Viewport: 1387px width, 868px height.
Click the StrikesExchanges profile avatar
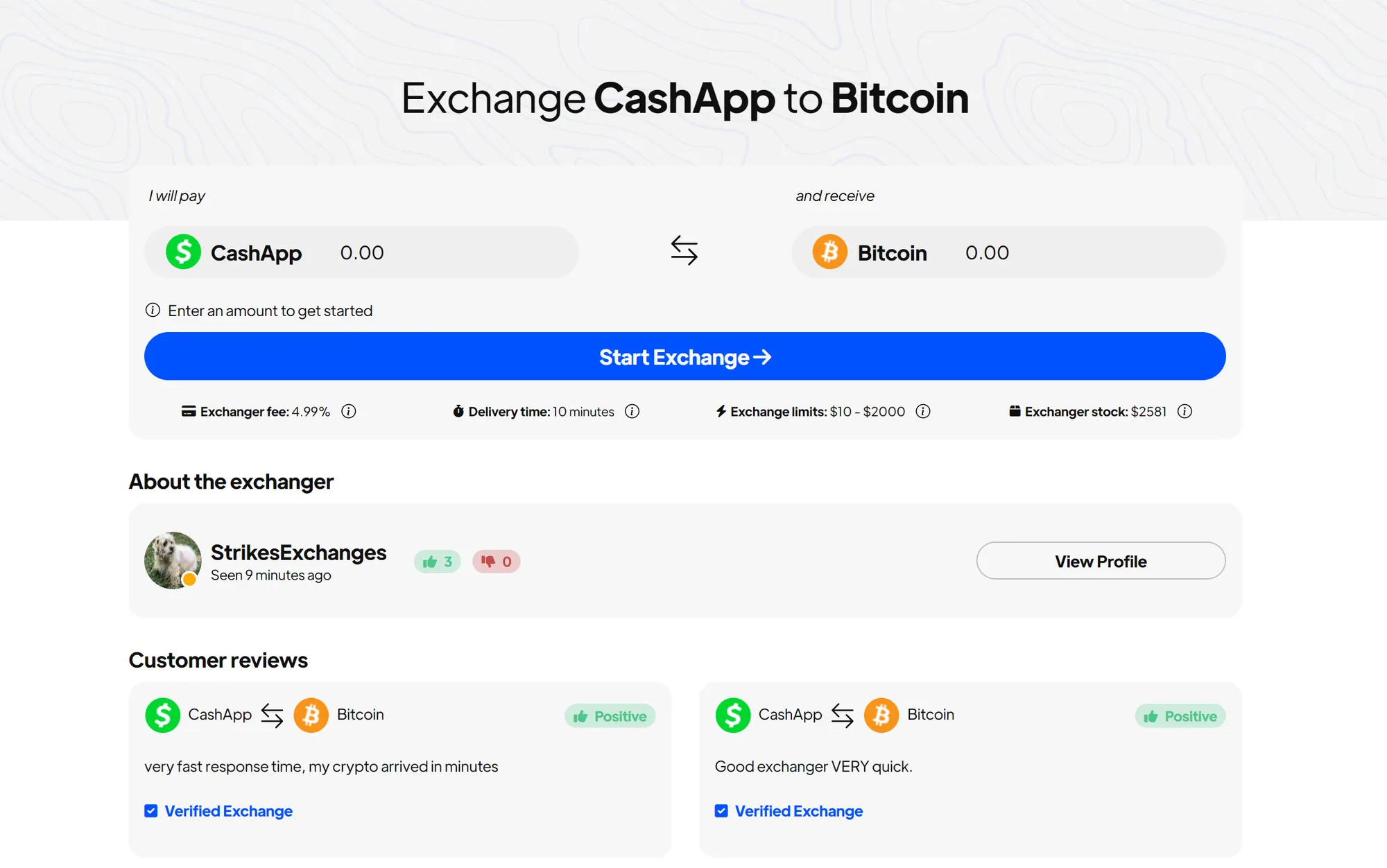click(x=172, y=560)
